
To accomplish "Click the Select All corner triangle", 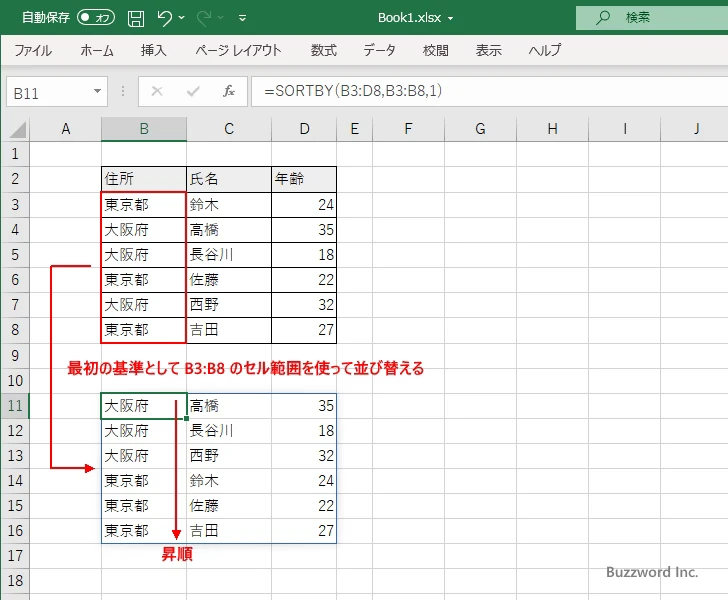I will pos(17,129).
